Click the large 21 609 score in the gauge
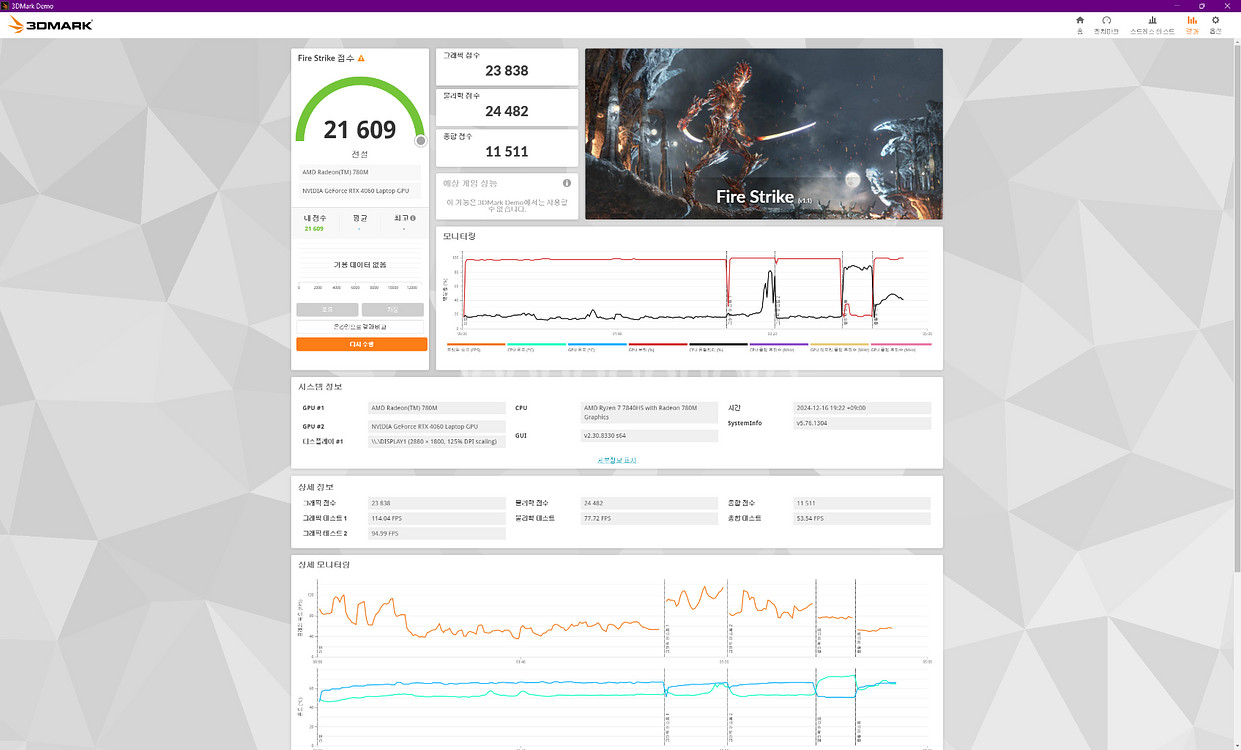1241x750 pixels. pyautogui.click(x=360, y=129)
